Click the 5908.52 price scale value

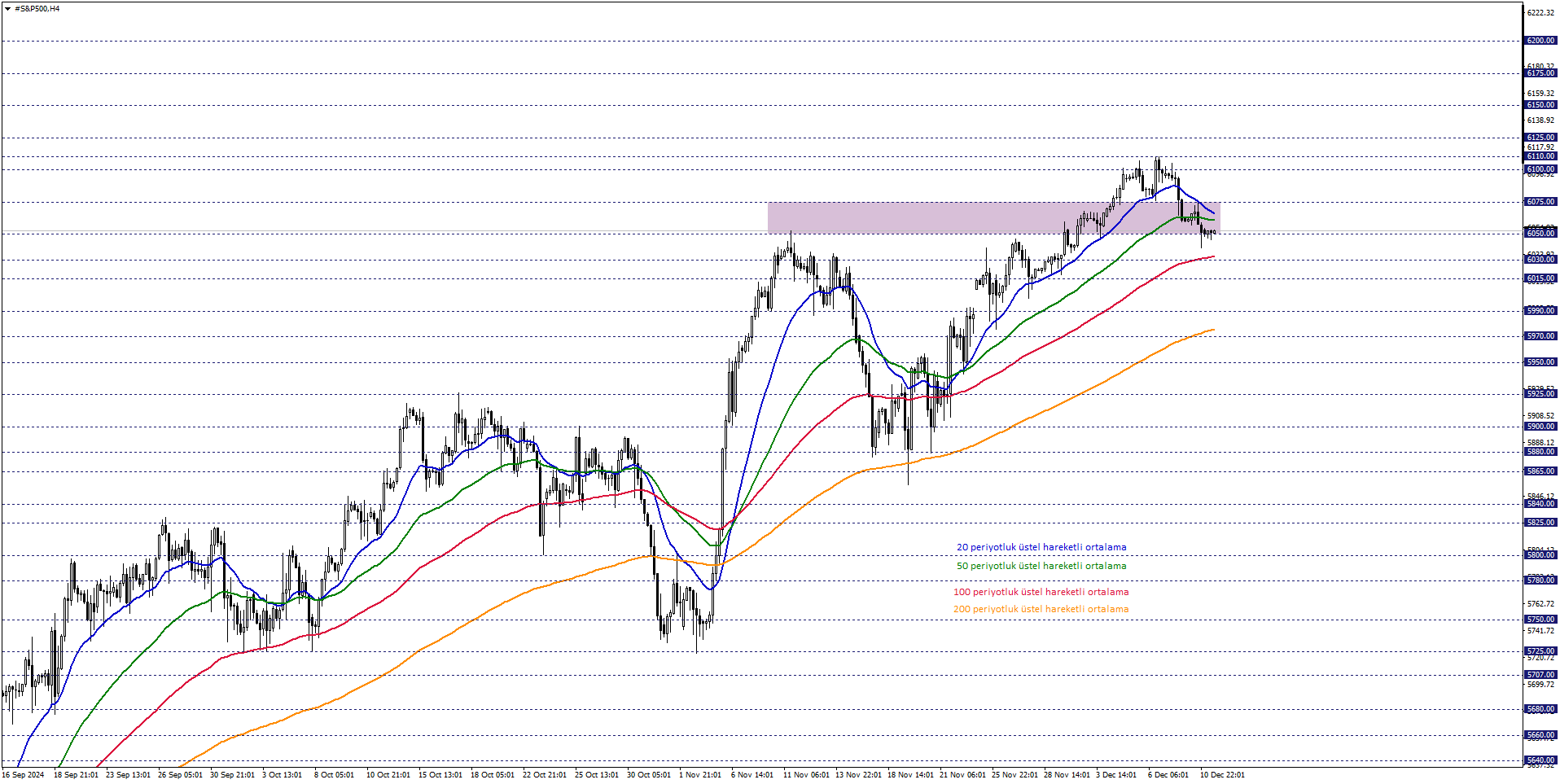tap(1541, 416)
